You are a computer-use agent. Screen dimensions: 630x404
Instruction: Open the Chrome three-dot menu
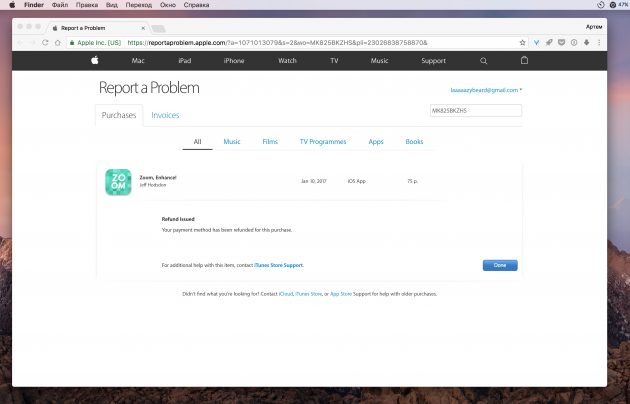tap(599, 43)
